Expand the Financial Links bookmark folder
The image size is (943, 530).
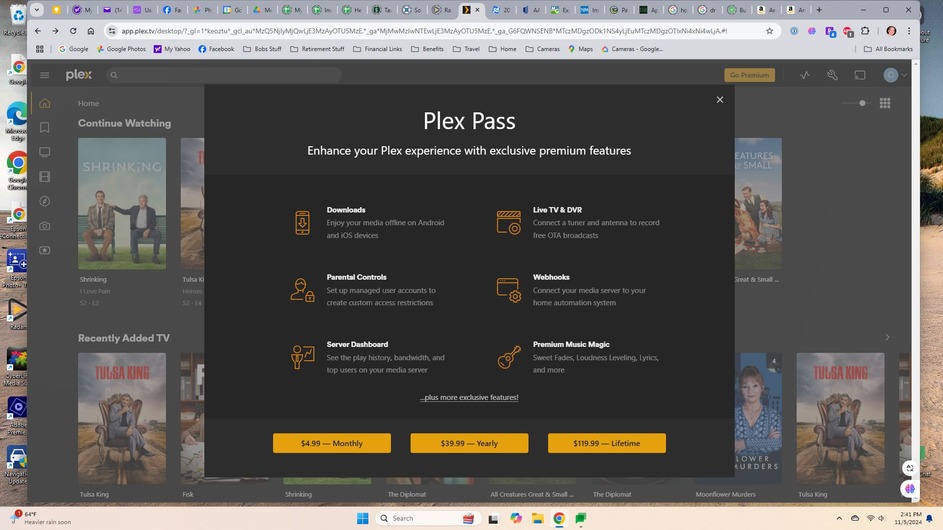(x=377, y=49)
